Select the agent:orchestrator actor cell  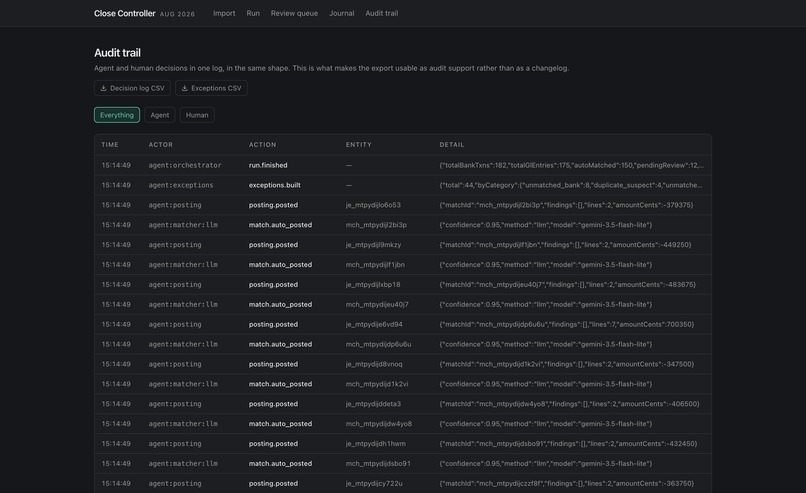[x=185, y=166]
